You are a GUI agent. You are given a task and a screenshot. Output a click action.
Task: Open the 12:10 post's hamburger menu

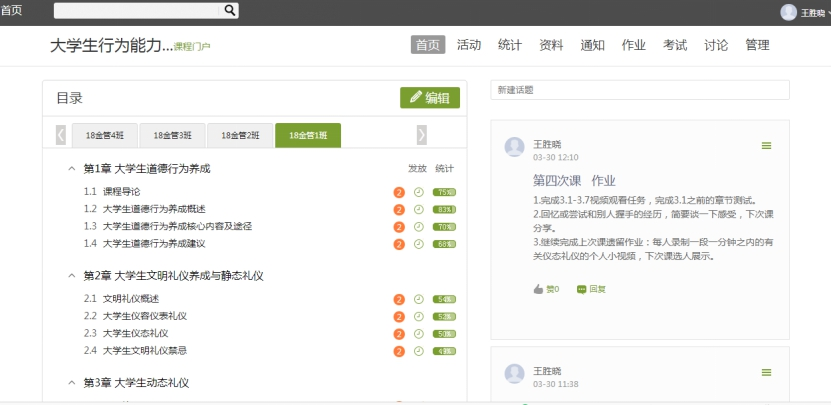[767, 146]
